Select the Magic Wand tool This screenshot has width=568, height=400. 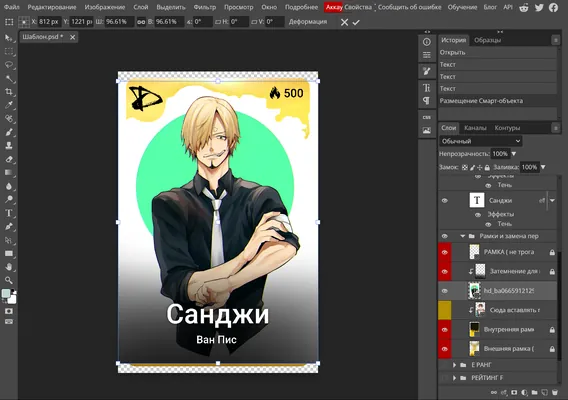(9, 79)
